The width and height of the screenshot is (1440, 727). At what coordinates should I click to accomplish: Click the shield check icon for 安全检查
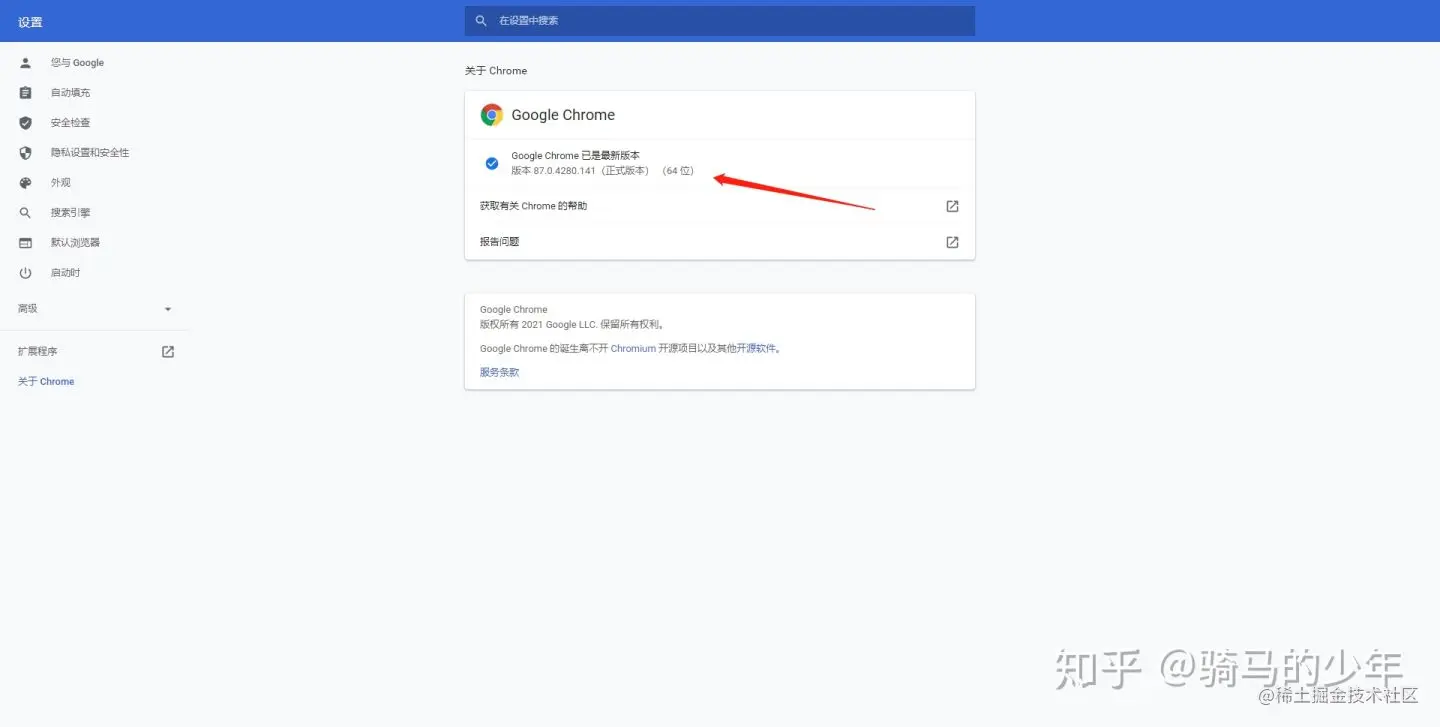point(26,123)
